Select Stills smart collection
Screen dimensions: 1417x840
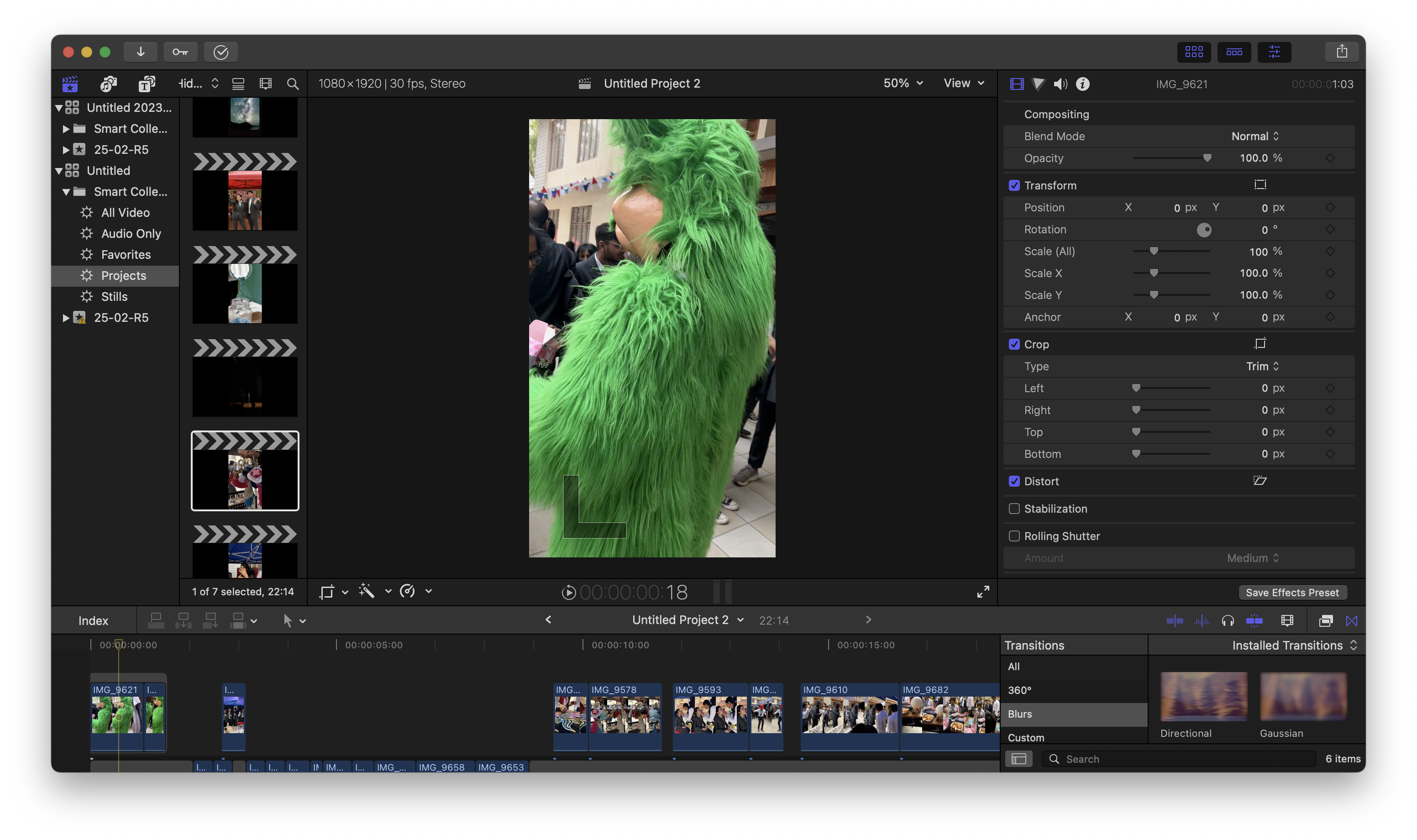(115, 297)
